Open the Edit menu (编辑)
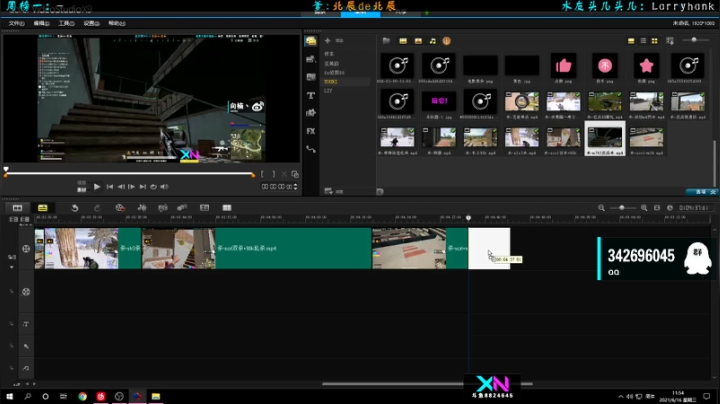The width and height of the screenshot is (720, 404). [41, 23]
